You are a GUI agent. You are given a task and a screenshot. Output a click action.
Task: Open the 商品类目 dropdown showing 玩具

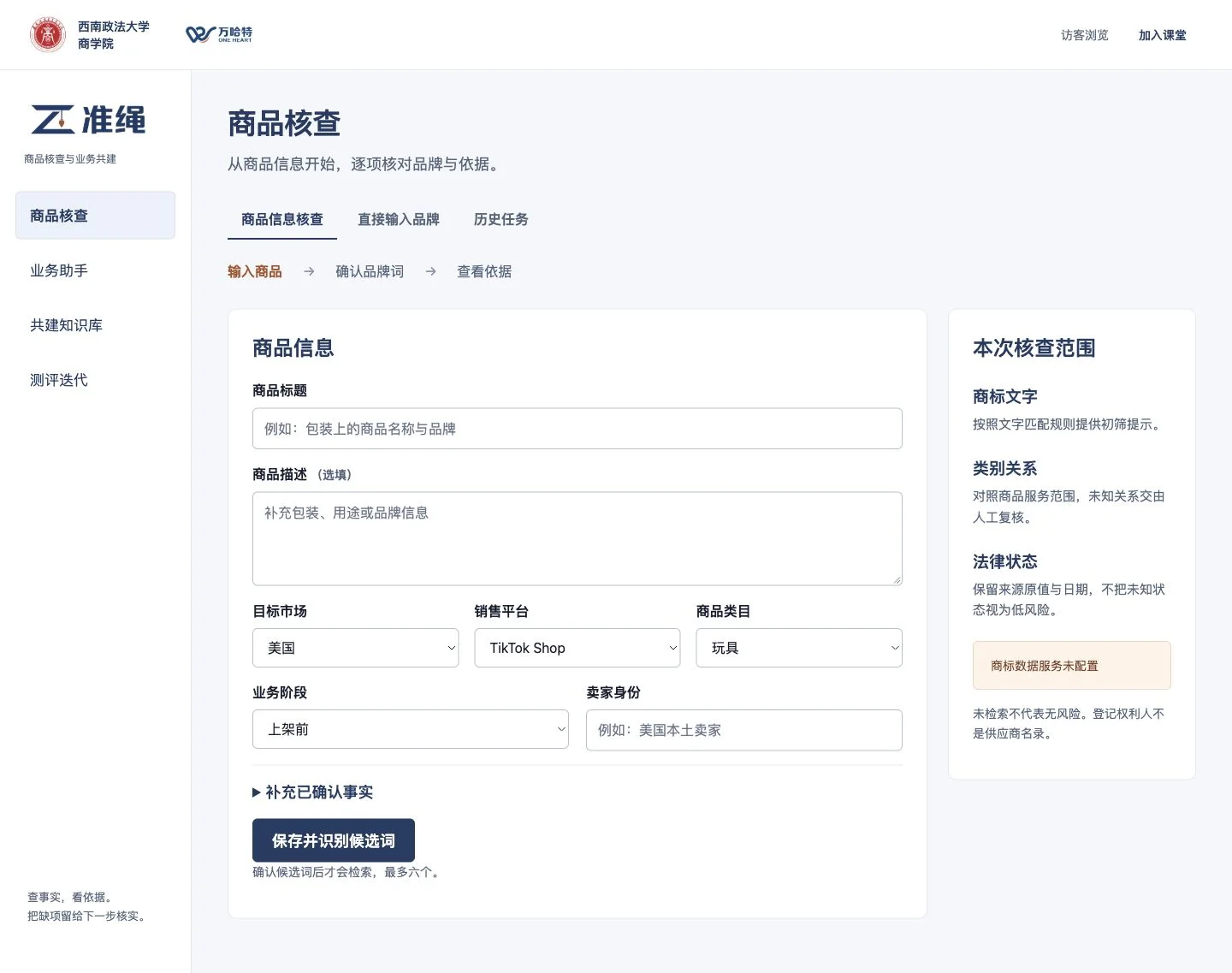pyautogui.click(x=799, y=648)
